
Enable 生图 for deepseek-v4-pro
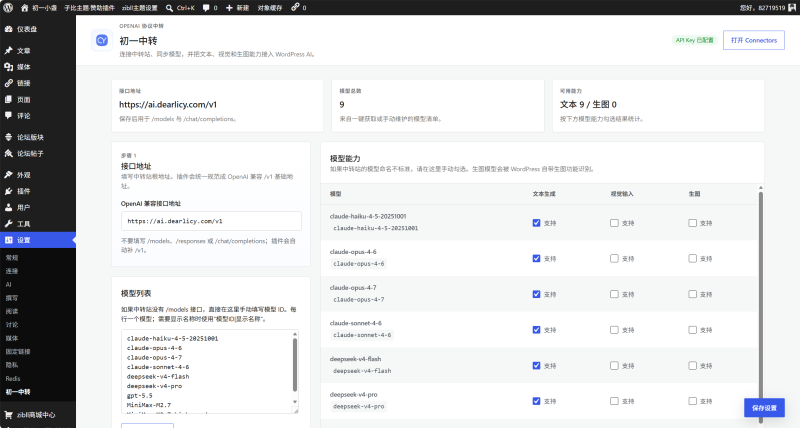692,401
